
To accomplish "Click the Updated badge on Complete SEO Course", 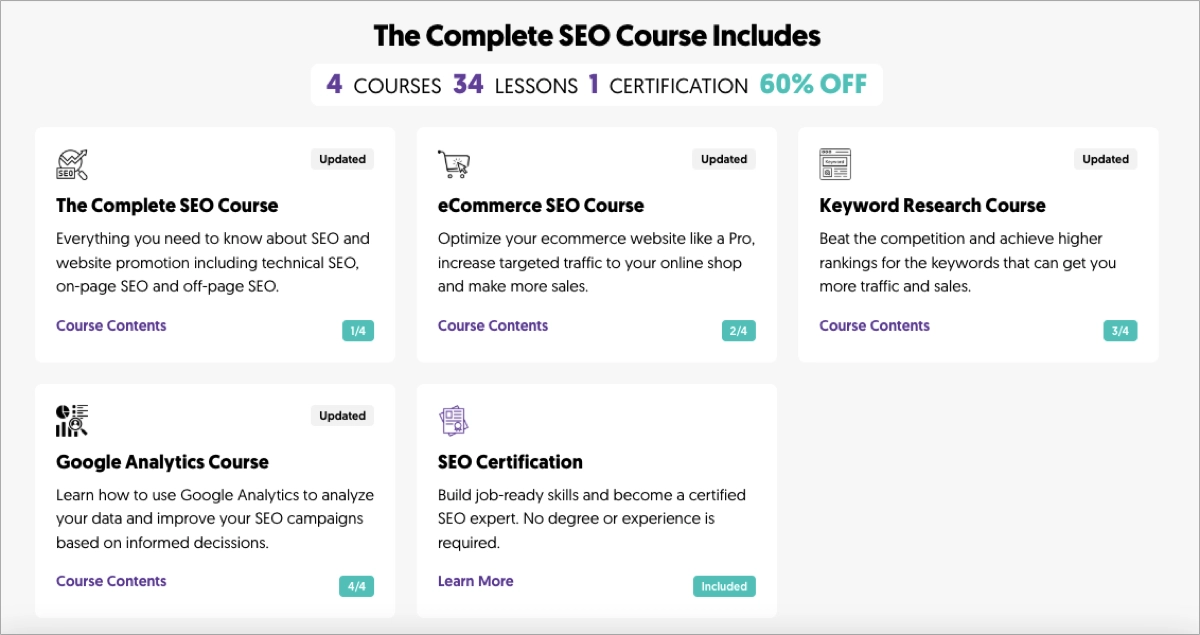I will pyautogui.click(x=342, y=159).
